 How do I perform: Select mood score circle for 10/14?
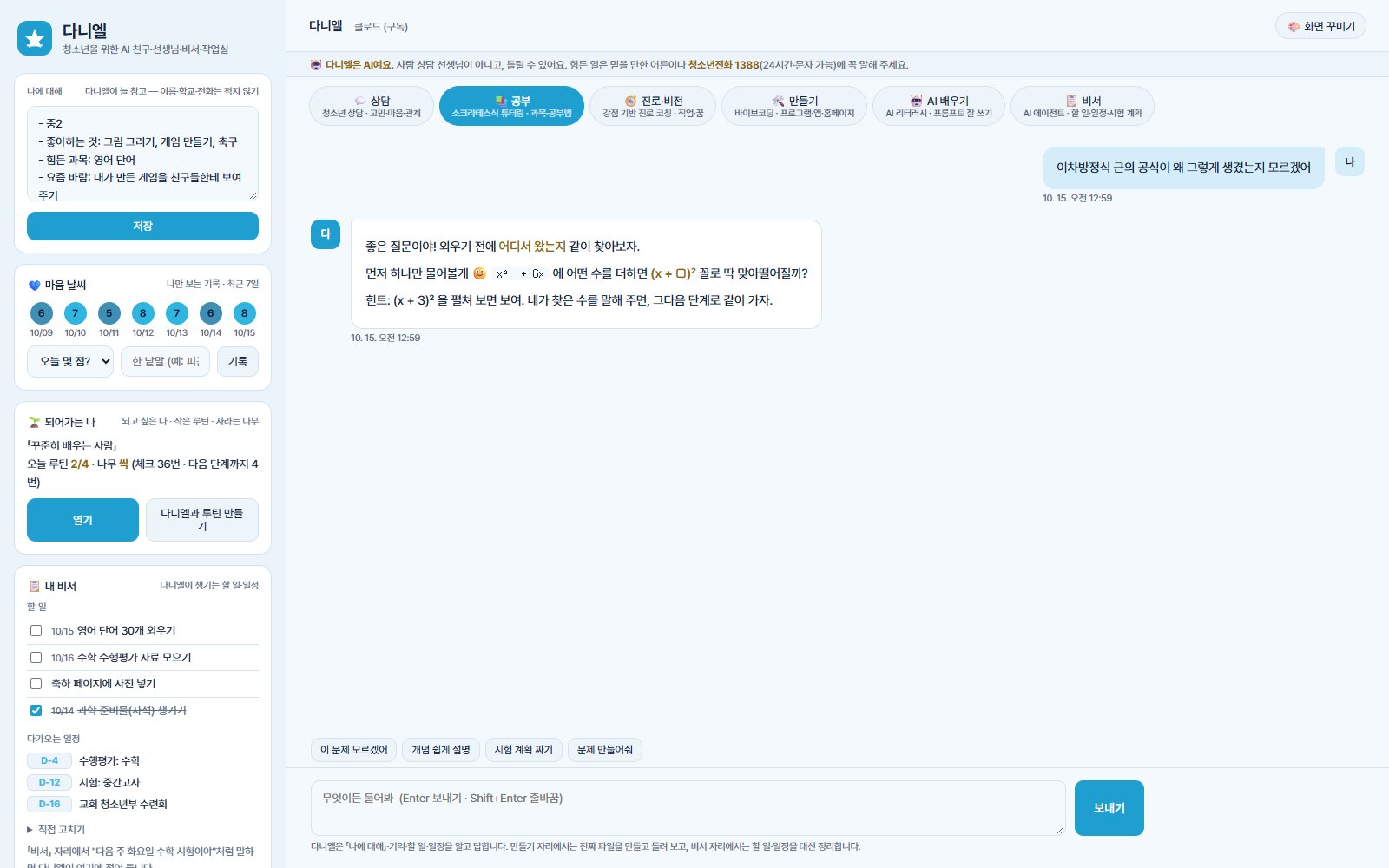[x=210, y=313]
